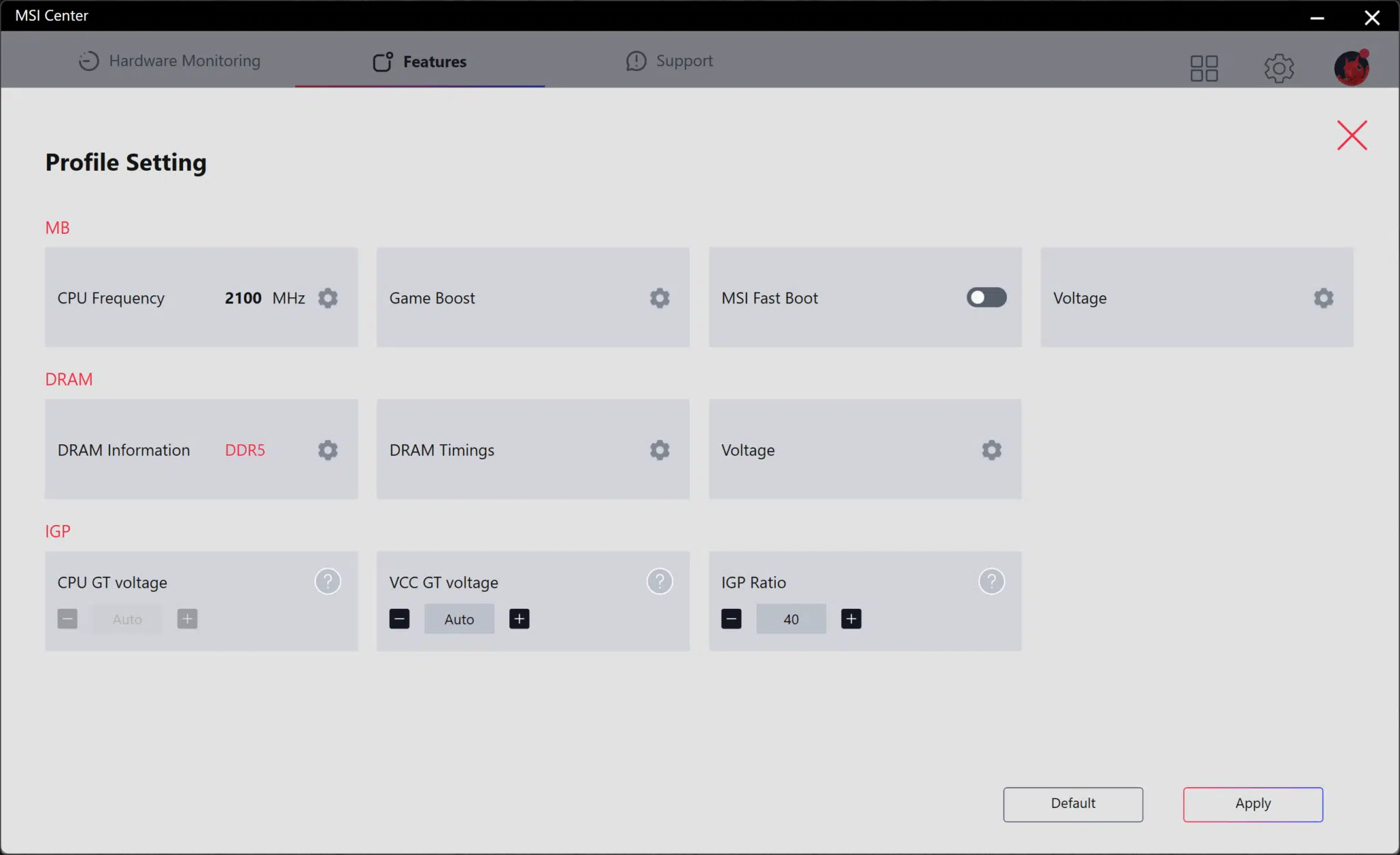Increase IGP Ratio with plus button

851,619
